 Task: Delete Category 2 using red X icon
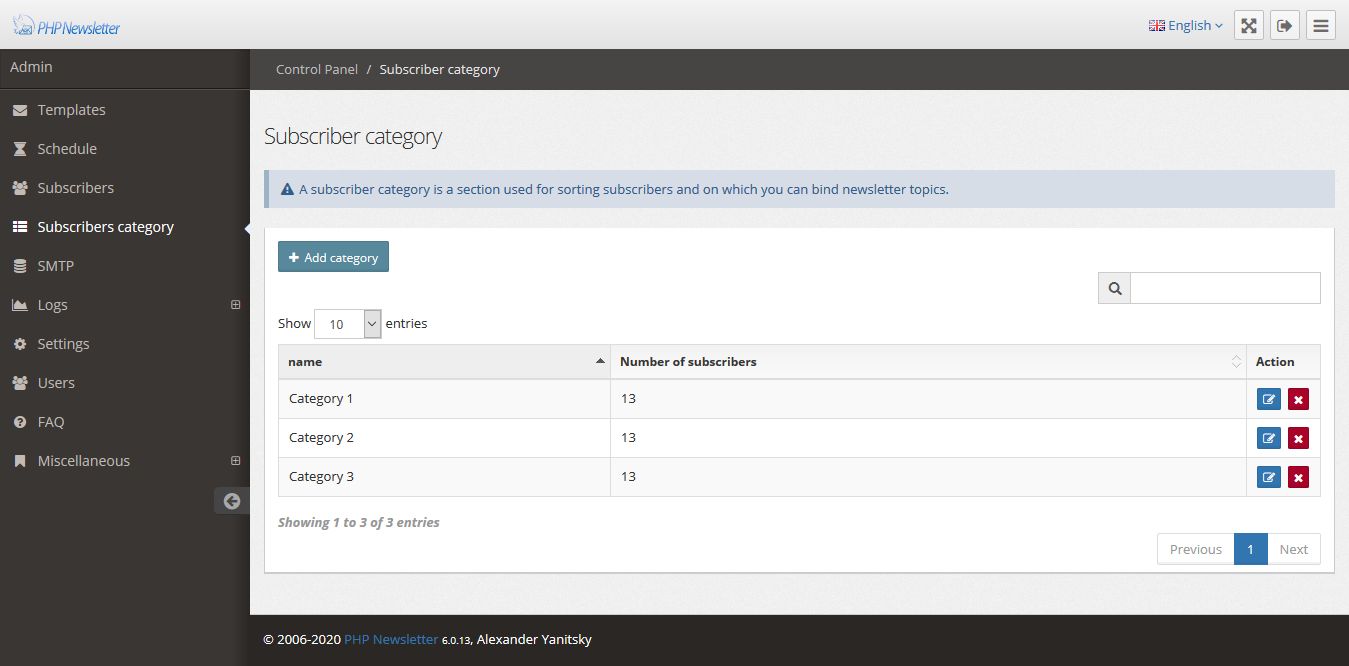[x=1298, y=438]
